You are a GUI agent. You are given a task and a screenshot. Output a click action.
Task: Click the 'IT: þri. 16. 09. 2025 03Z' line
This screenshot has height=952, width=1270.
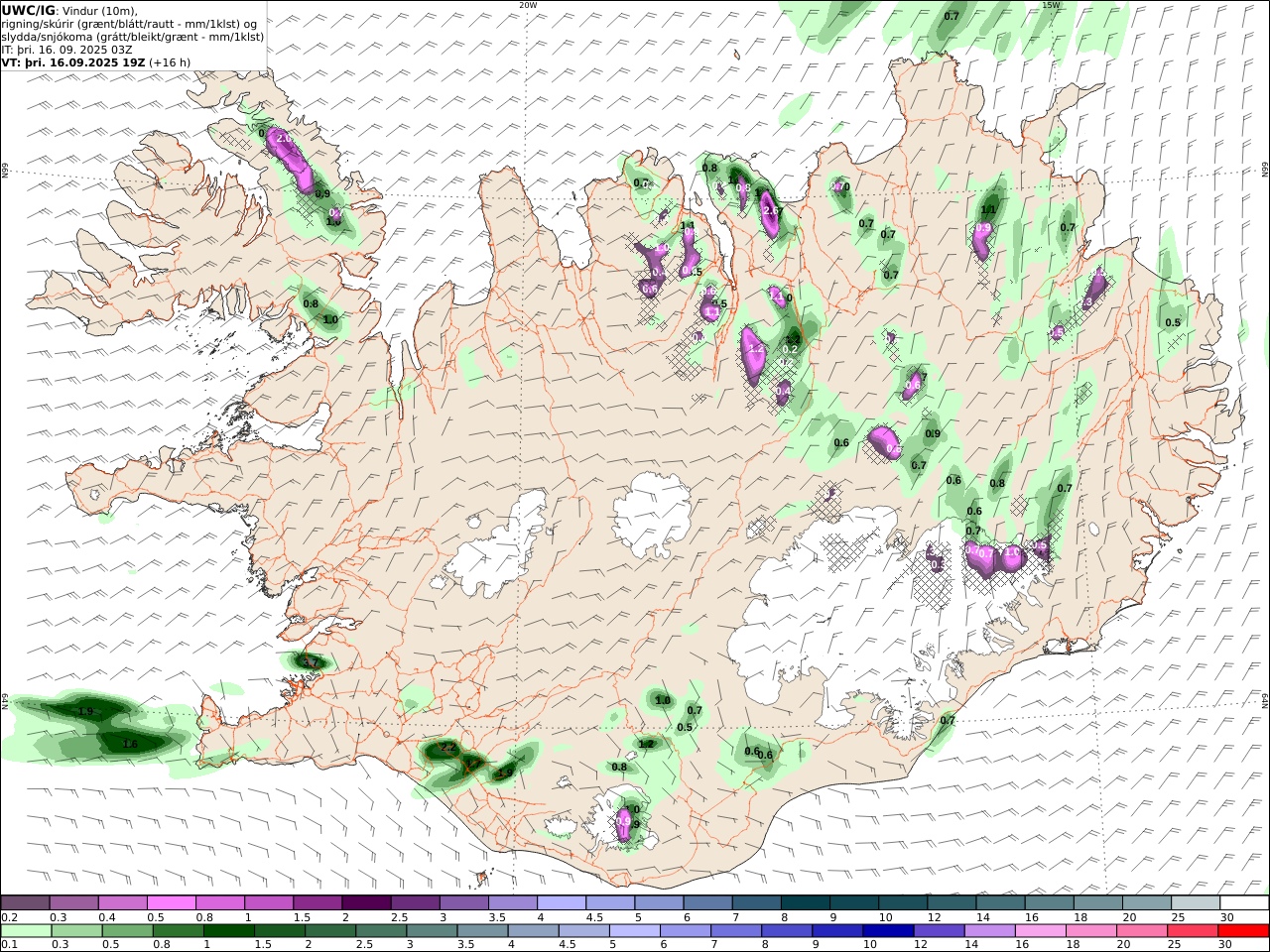67,49
